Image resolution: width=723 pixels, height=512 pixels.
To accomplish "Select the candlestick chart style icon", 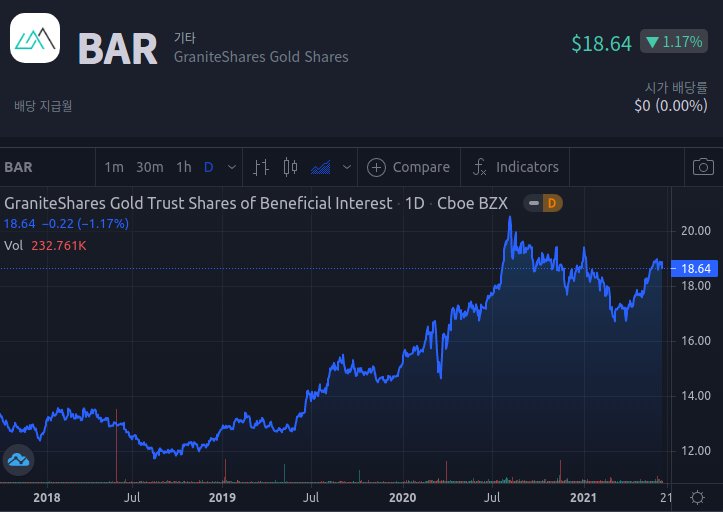I will pyautogui.click(x=290, y=167).
